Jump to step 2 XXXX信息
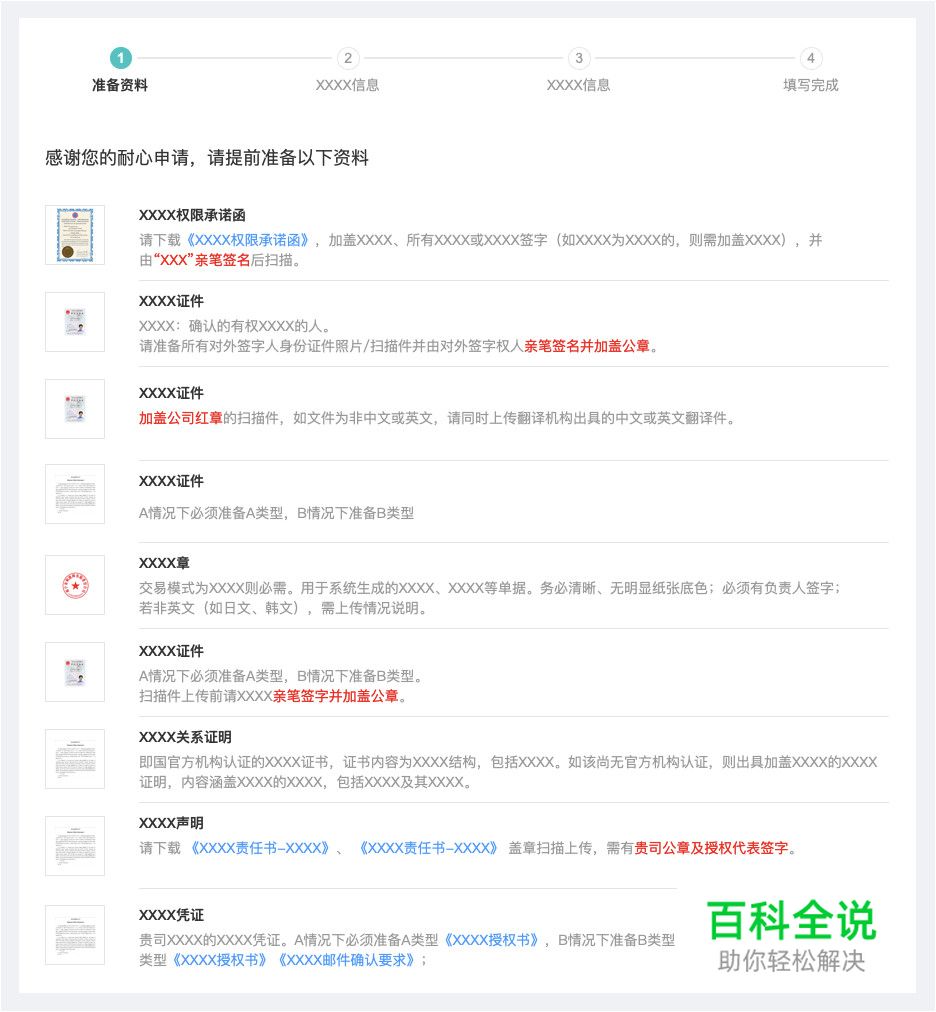 [350, 60]
